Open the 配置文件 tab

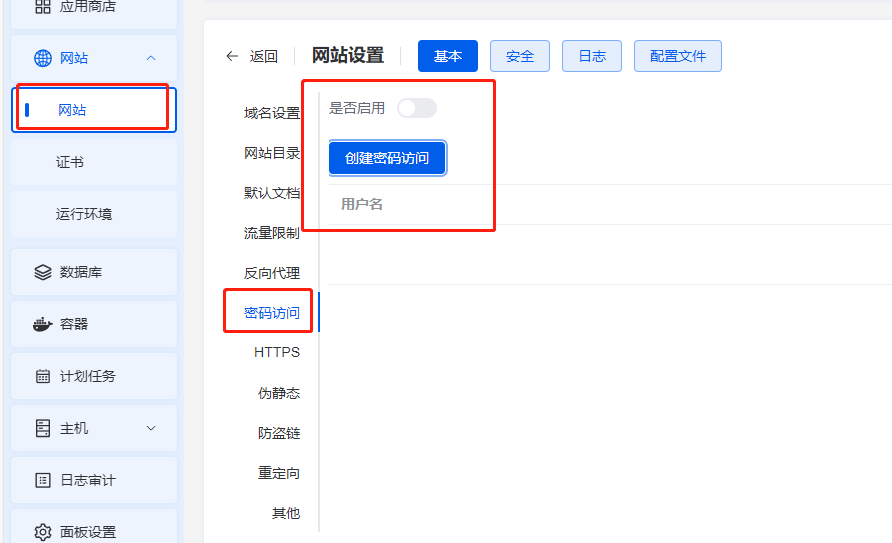click(678, 56)
